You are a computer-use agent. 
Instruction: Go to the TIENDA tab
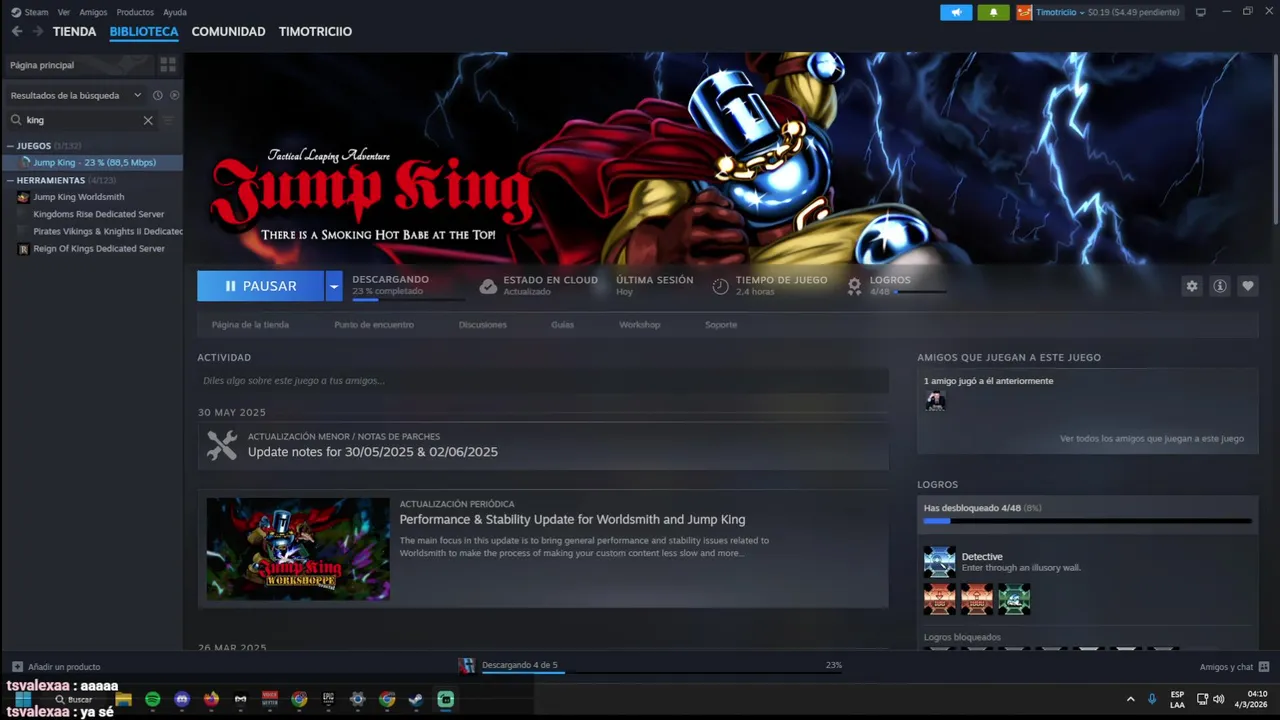coord(74,32)
